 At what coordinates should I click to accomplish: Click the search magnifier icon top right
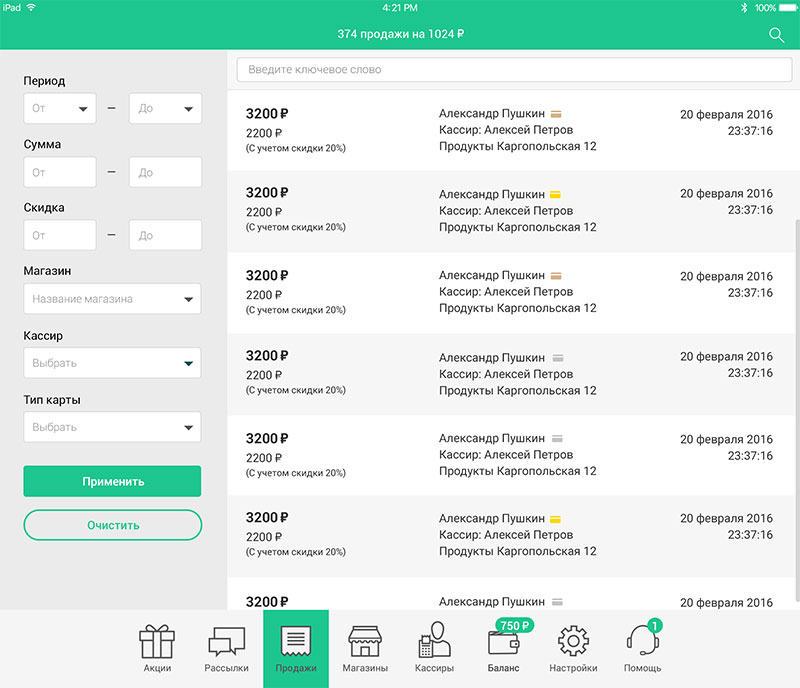[x=777, y=34]
